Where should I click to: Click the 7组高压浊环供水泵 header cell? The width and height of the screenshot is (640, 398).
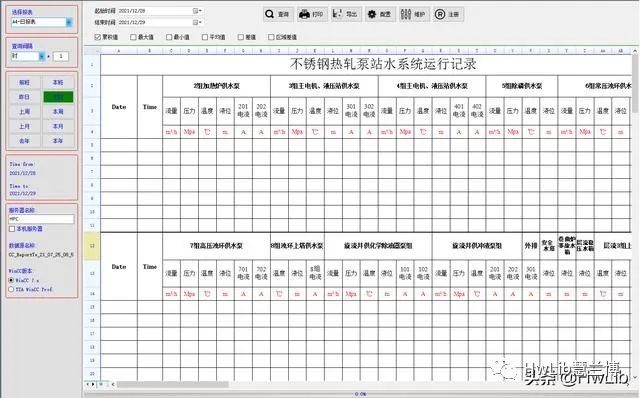(216, 246)
